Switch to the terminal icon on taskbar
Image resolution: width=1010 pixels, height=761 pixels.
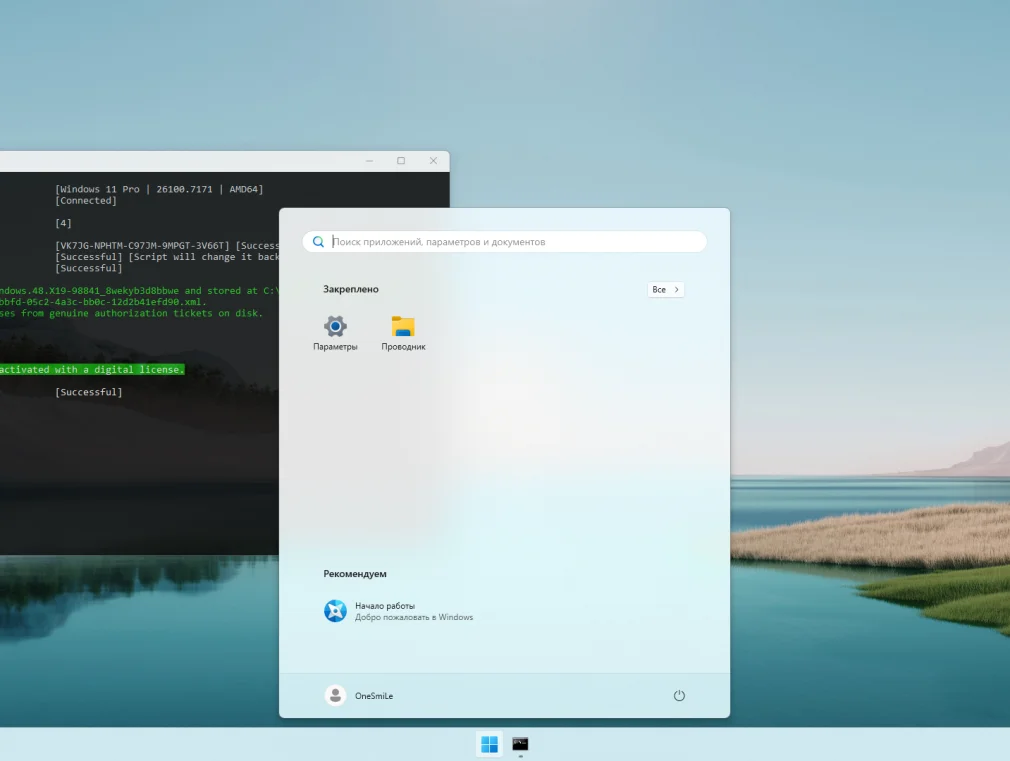coord(520,744)
